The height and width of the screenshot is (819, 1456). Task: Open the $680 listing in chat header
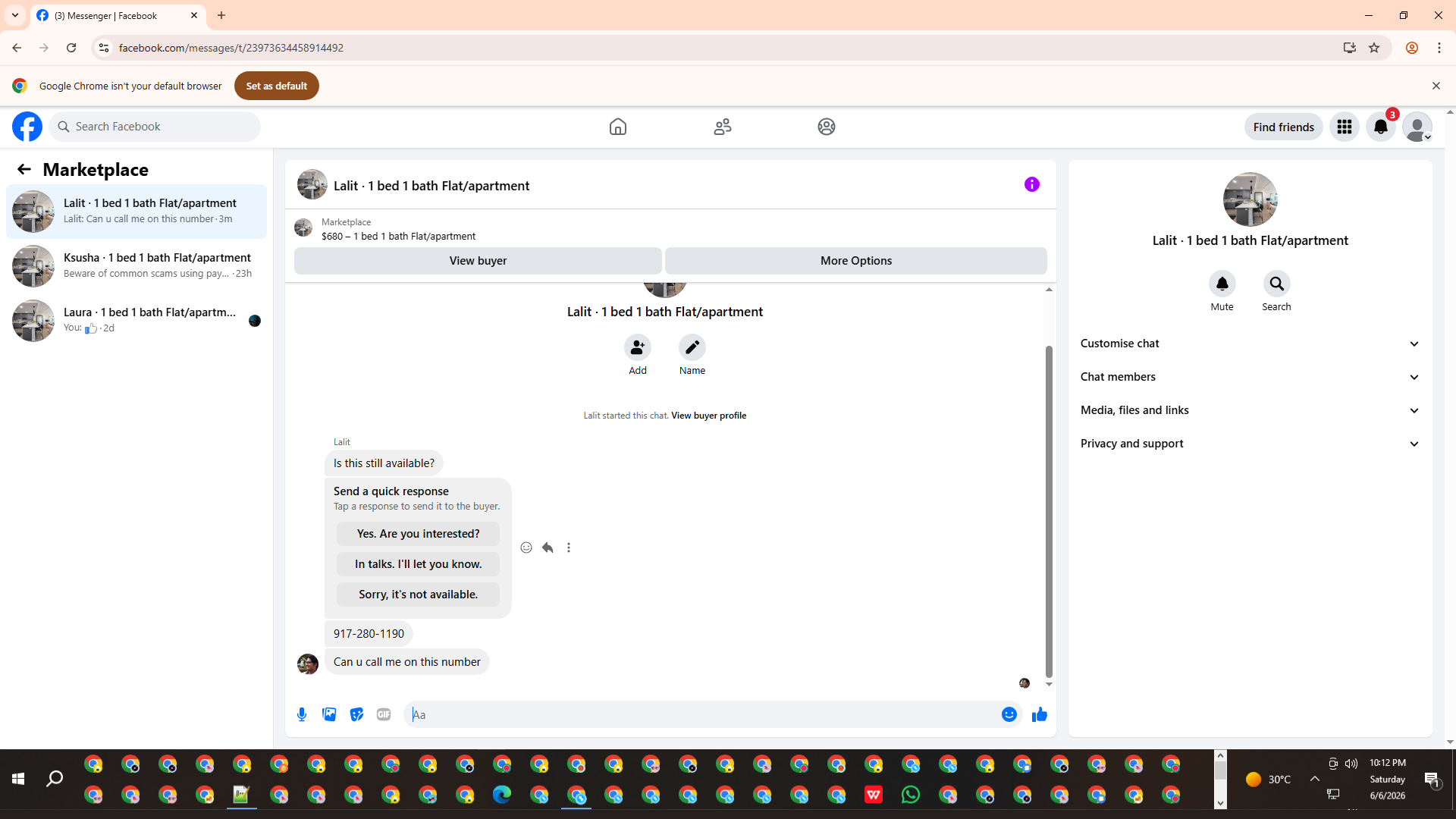[x=398, y=229]
